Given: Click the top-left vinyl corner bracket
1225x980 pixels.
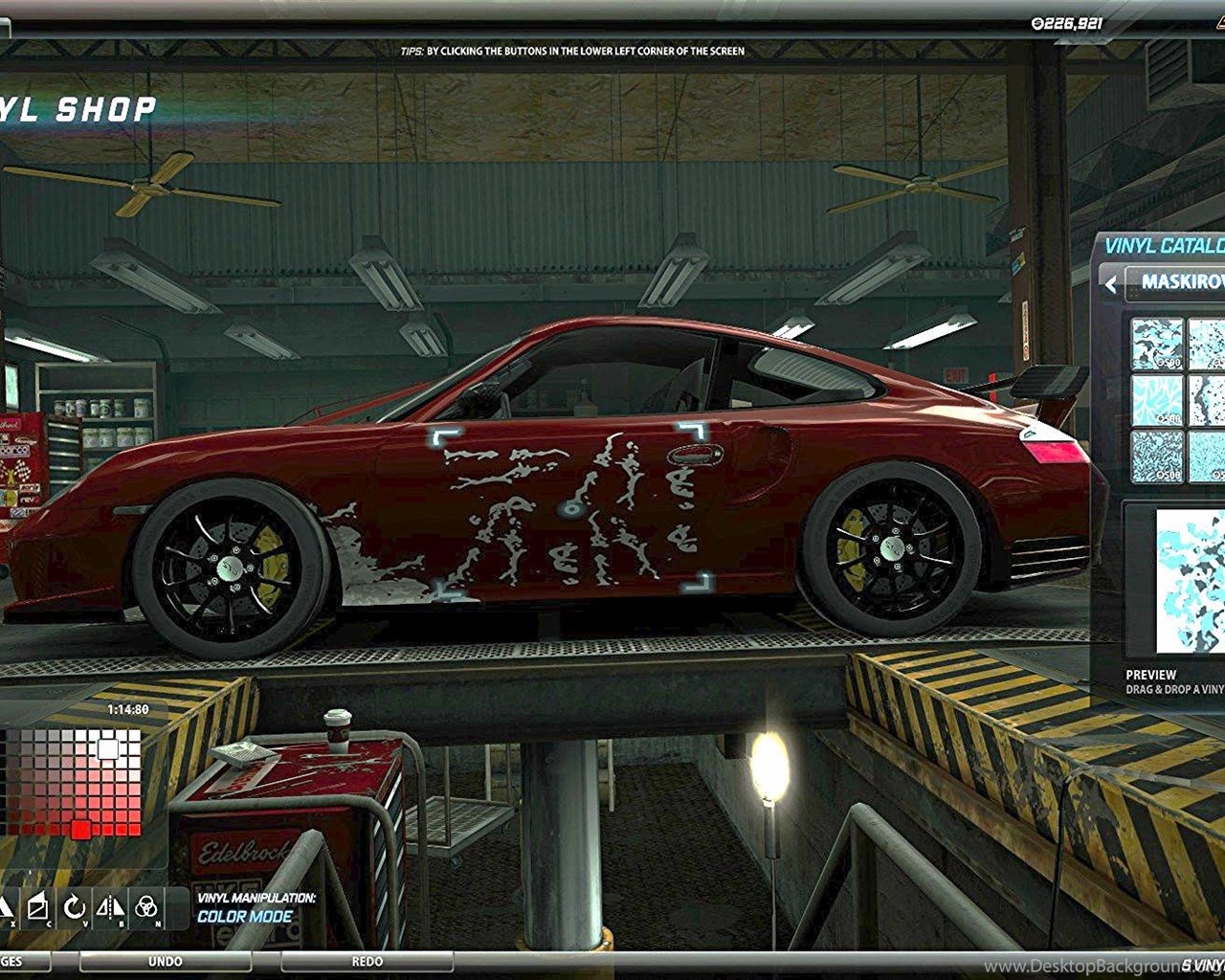Looking at the screenshot, I should tap(444, 437).
